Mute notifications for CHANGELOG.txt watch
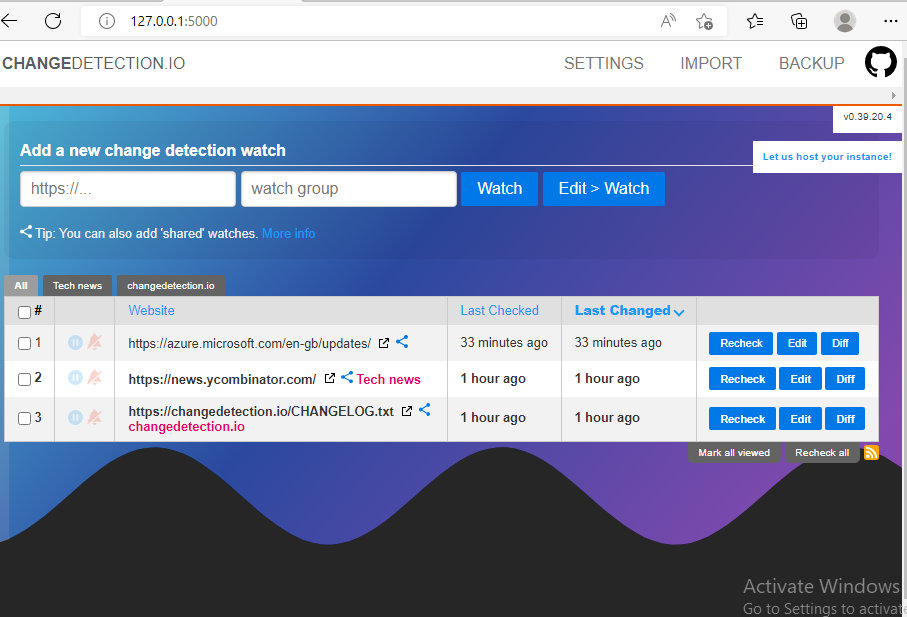Screen dimensions: 907x617 (x=94, y=417)
